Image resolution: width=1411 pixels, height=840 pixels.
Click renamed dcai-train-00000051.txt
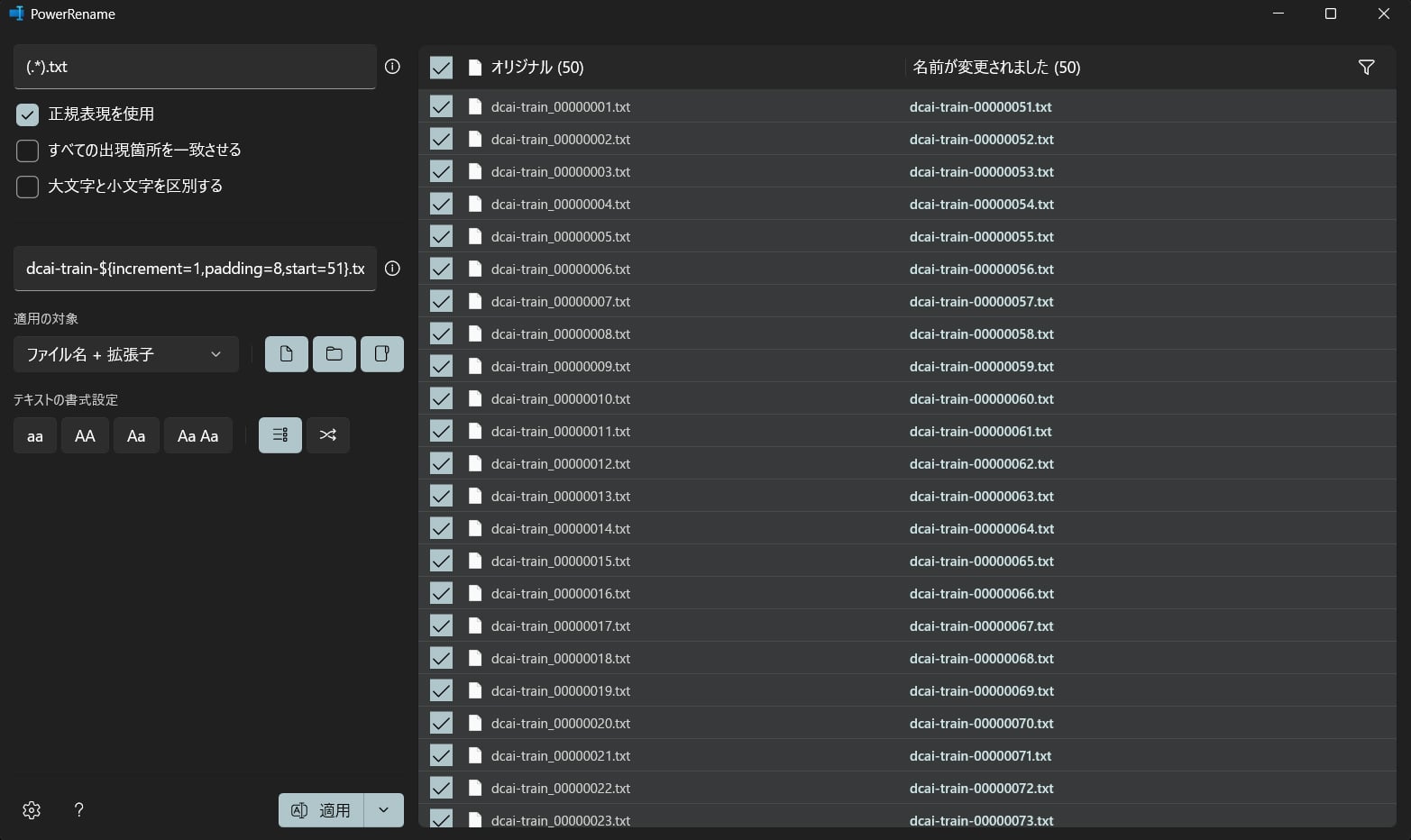point(981,106)
